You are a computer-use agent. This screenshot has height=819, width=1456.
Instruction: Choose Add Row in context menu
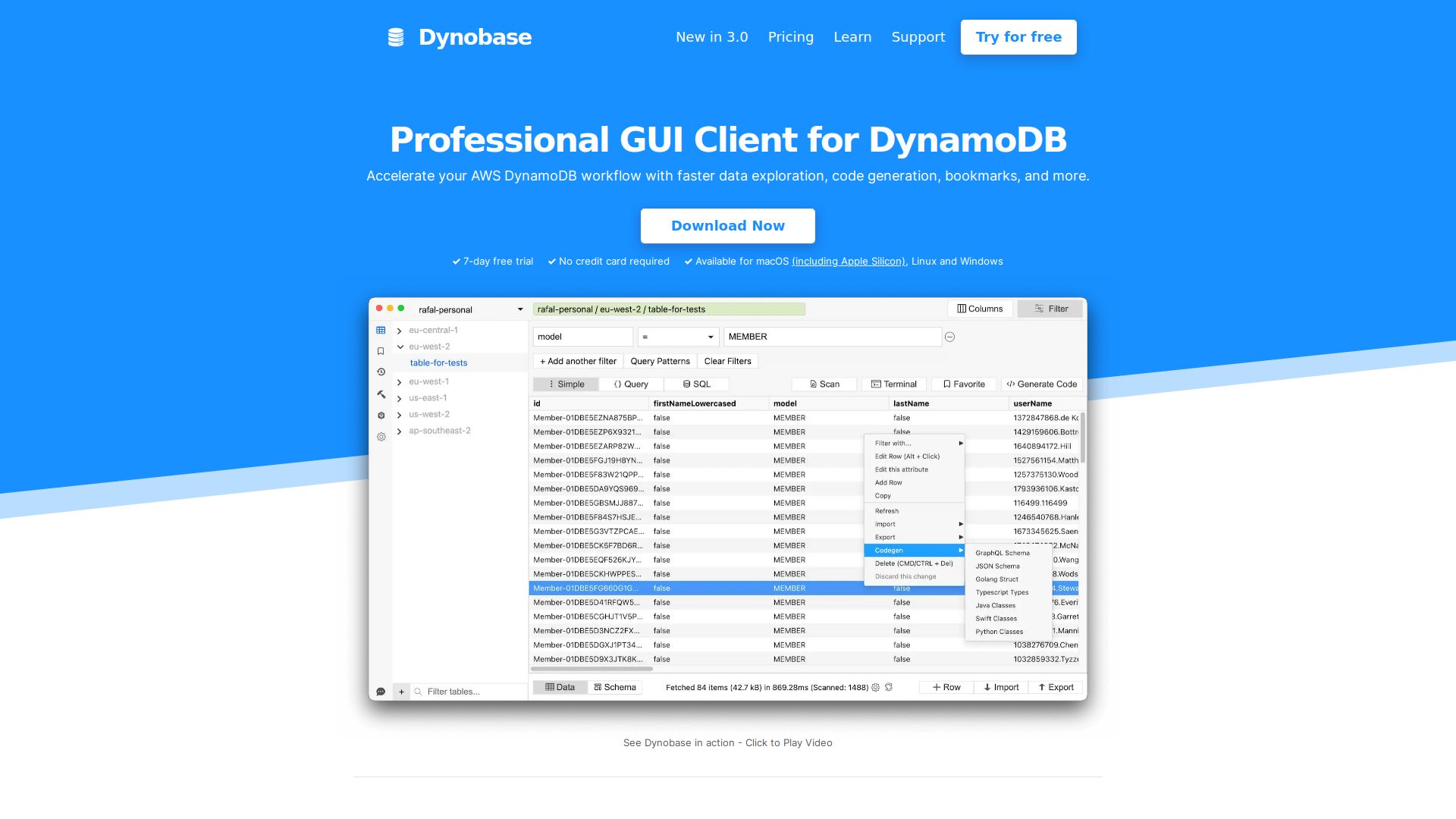tap(915, 483)
